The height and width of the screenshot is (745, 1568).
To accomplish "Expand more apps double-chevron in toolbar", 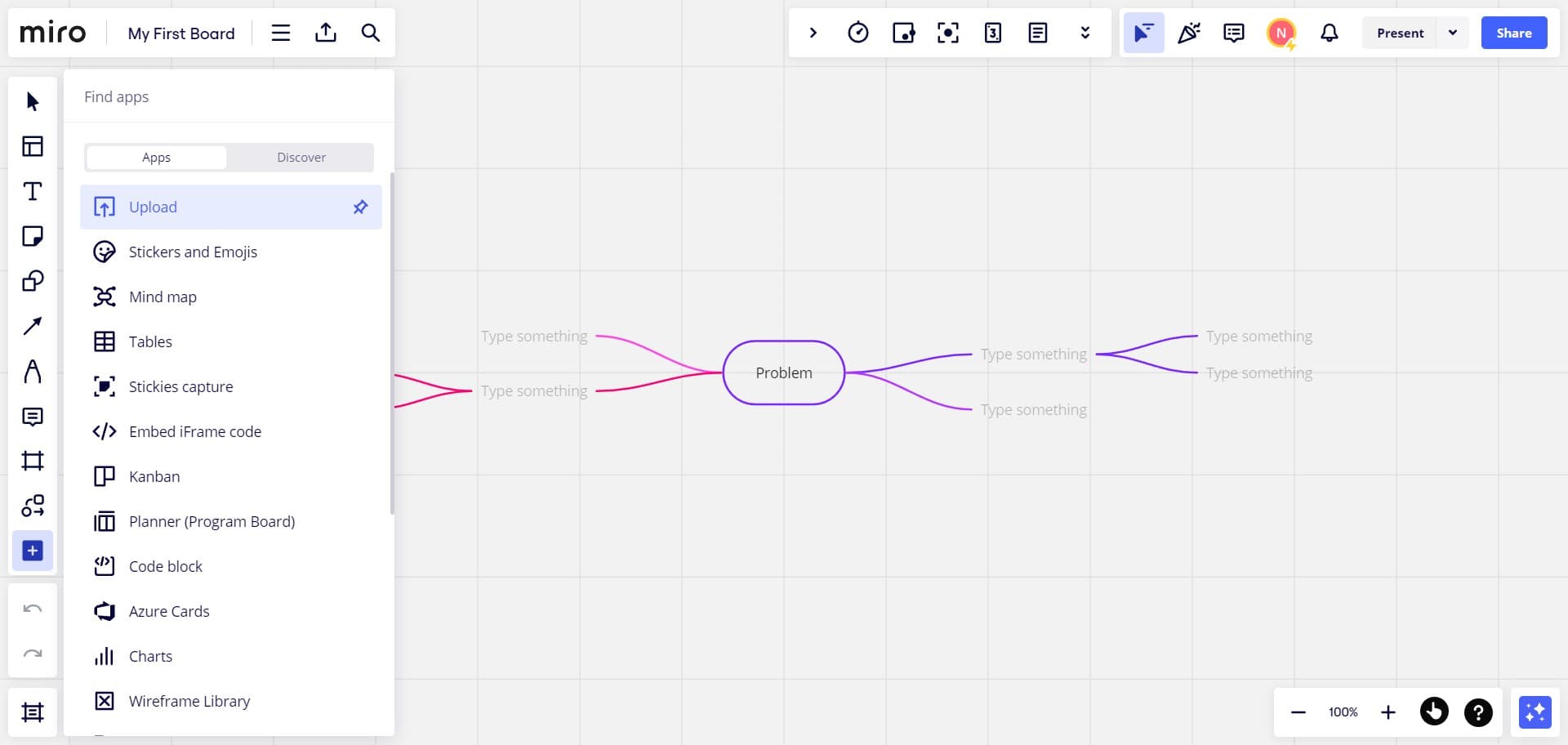I will (1085, 33).
